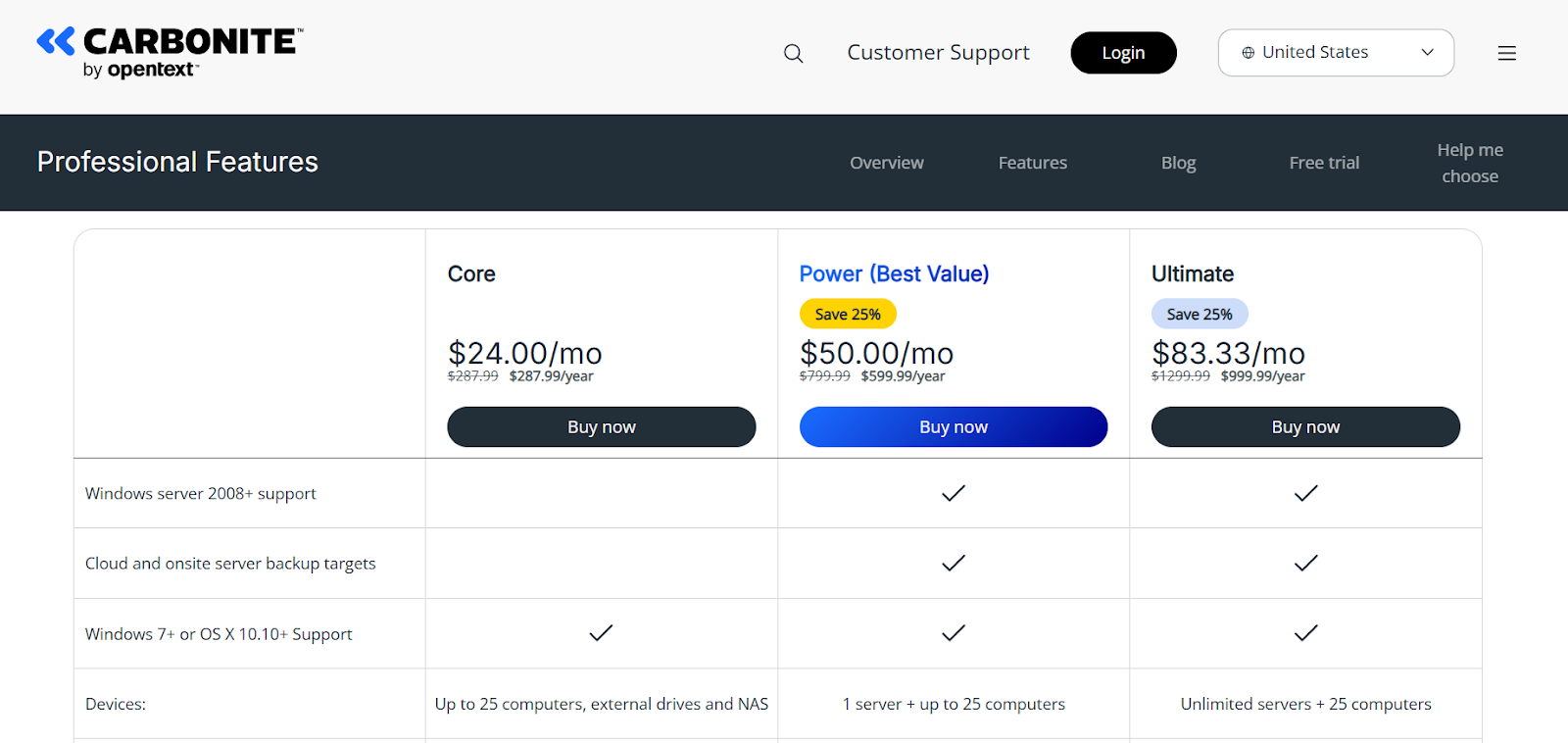Click the $24.00/mo price
The height and width of the screenshot is (743, 1568).
point(524,353)
